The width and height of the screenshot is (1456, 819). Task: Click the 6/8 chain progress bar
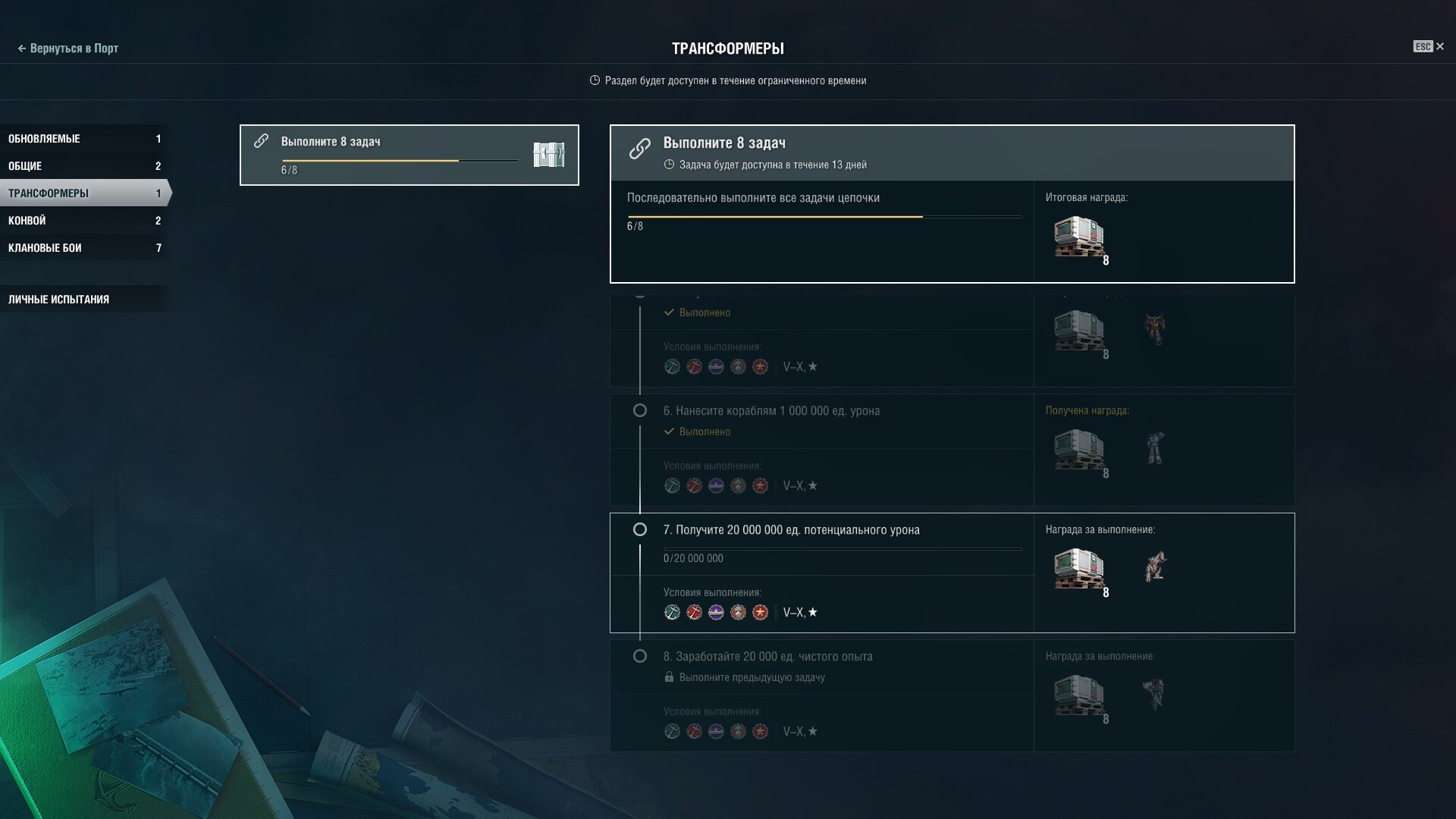[824, 217]
